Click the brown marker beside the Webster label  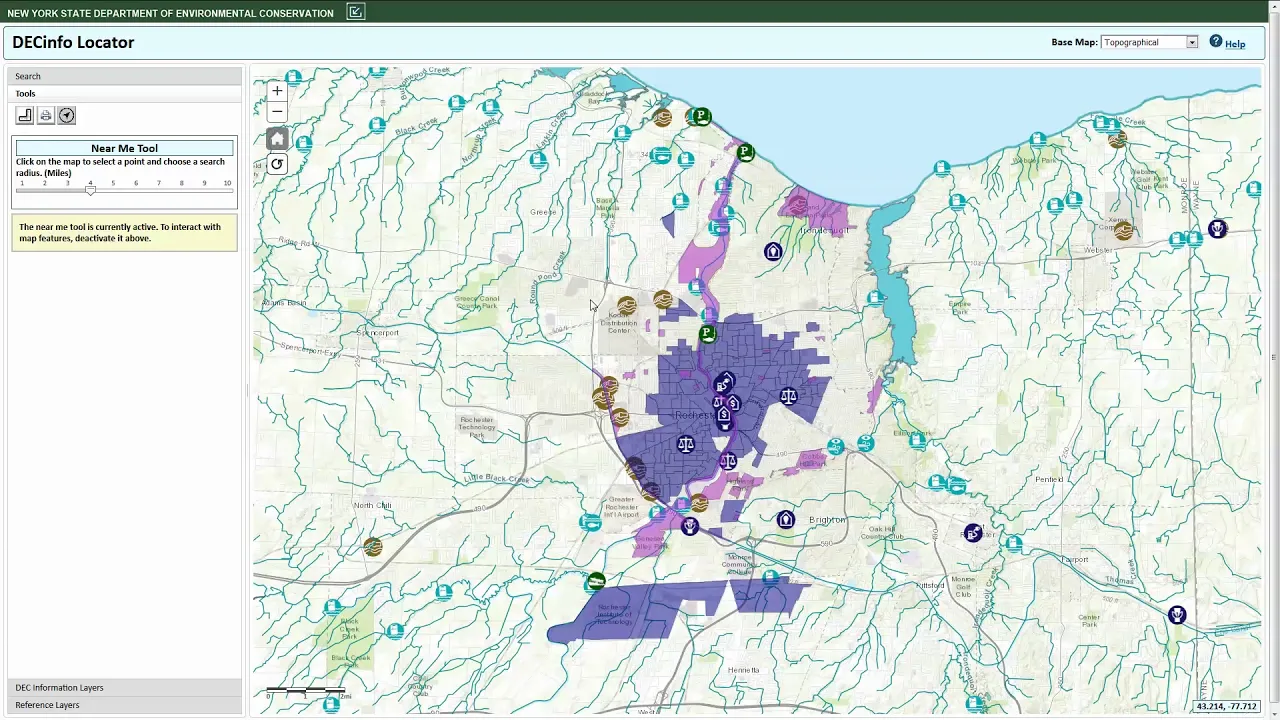pos(1124,231)
